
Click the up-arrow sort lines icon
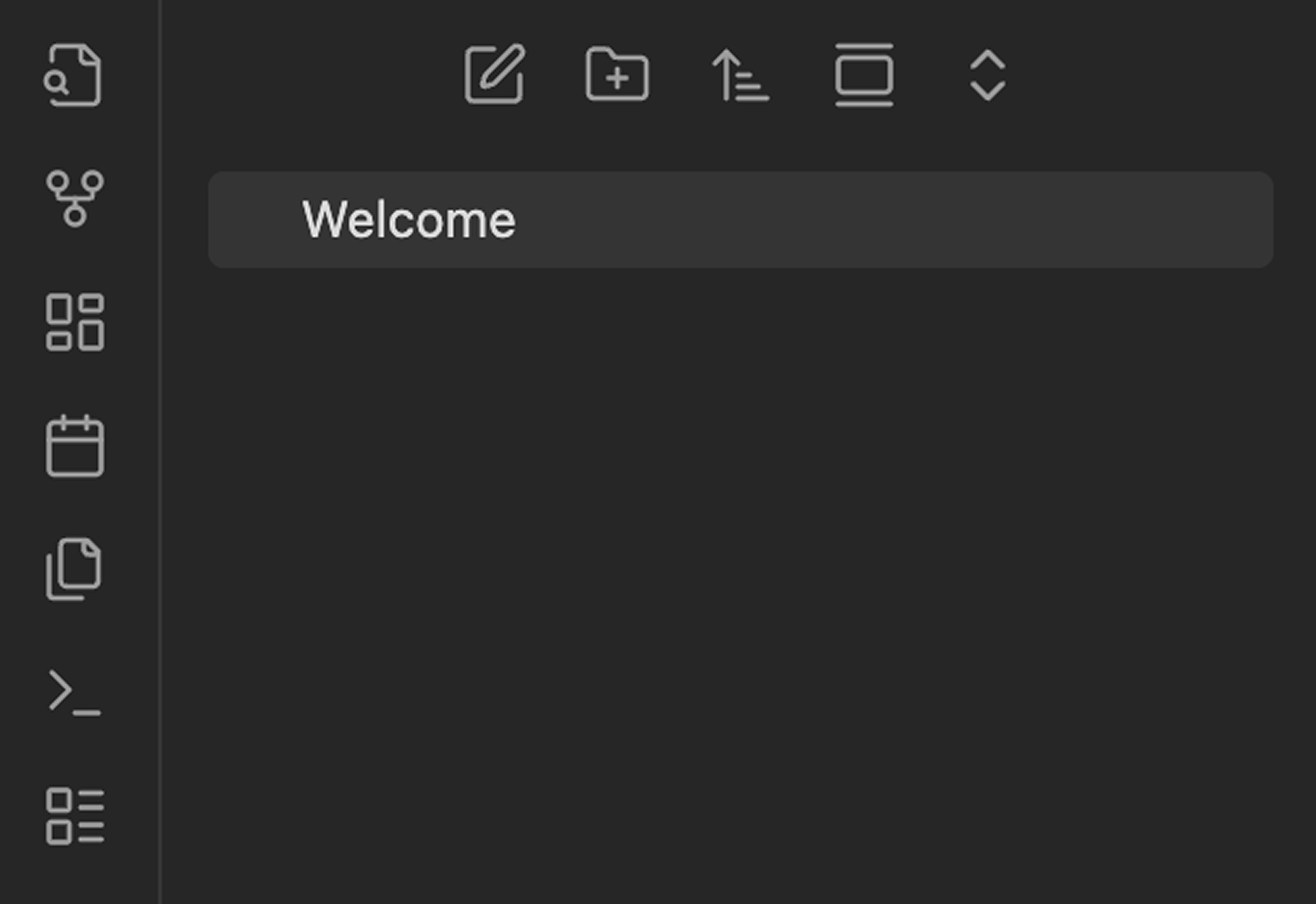pyautogui.click(x=740, y=75)
